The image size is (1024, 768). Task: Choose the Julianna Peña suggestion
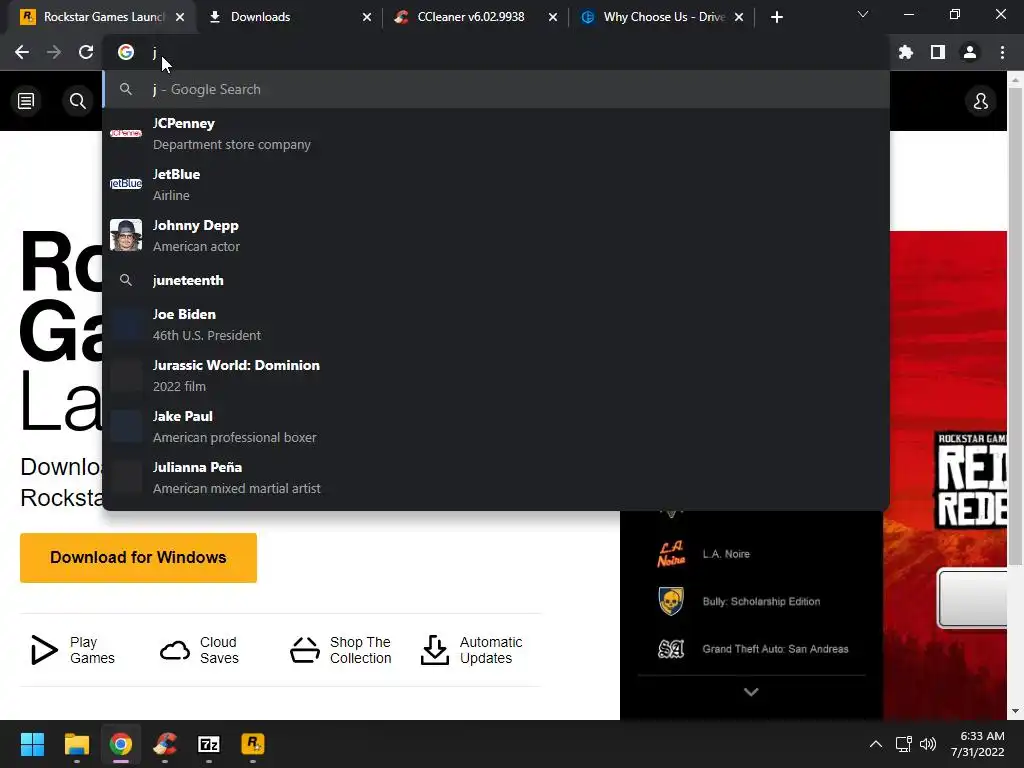pyautogui.click(x=496, y=477)
